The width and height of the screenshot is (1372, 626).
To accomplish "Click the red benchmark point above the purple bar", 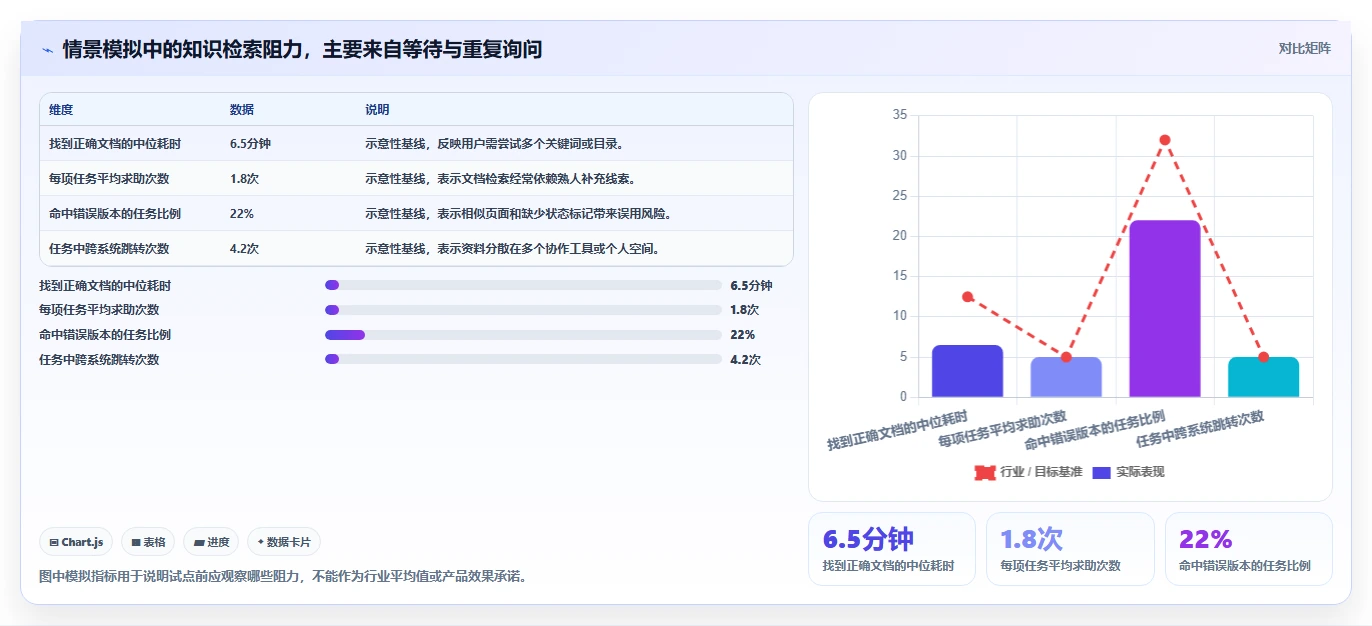I will coord(1165,140).
